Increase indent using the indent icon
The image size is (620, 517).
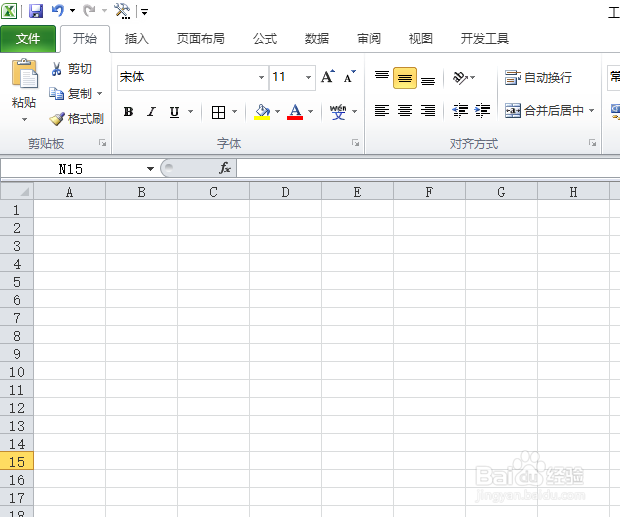pyautogui.click(x=482, y=111)
